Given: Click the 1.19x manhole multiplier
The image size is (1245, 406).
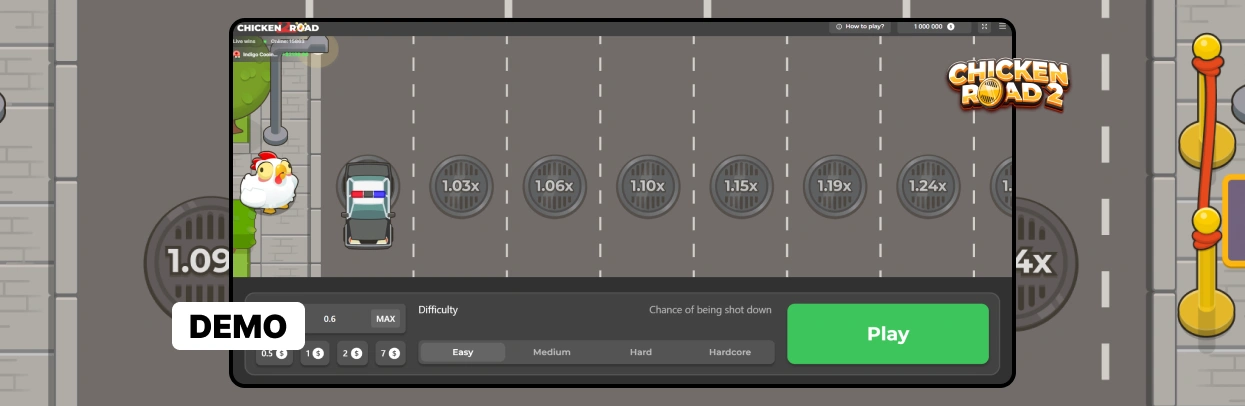Looking at the screenshot, I should [834, 186].
